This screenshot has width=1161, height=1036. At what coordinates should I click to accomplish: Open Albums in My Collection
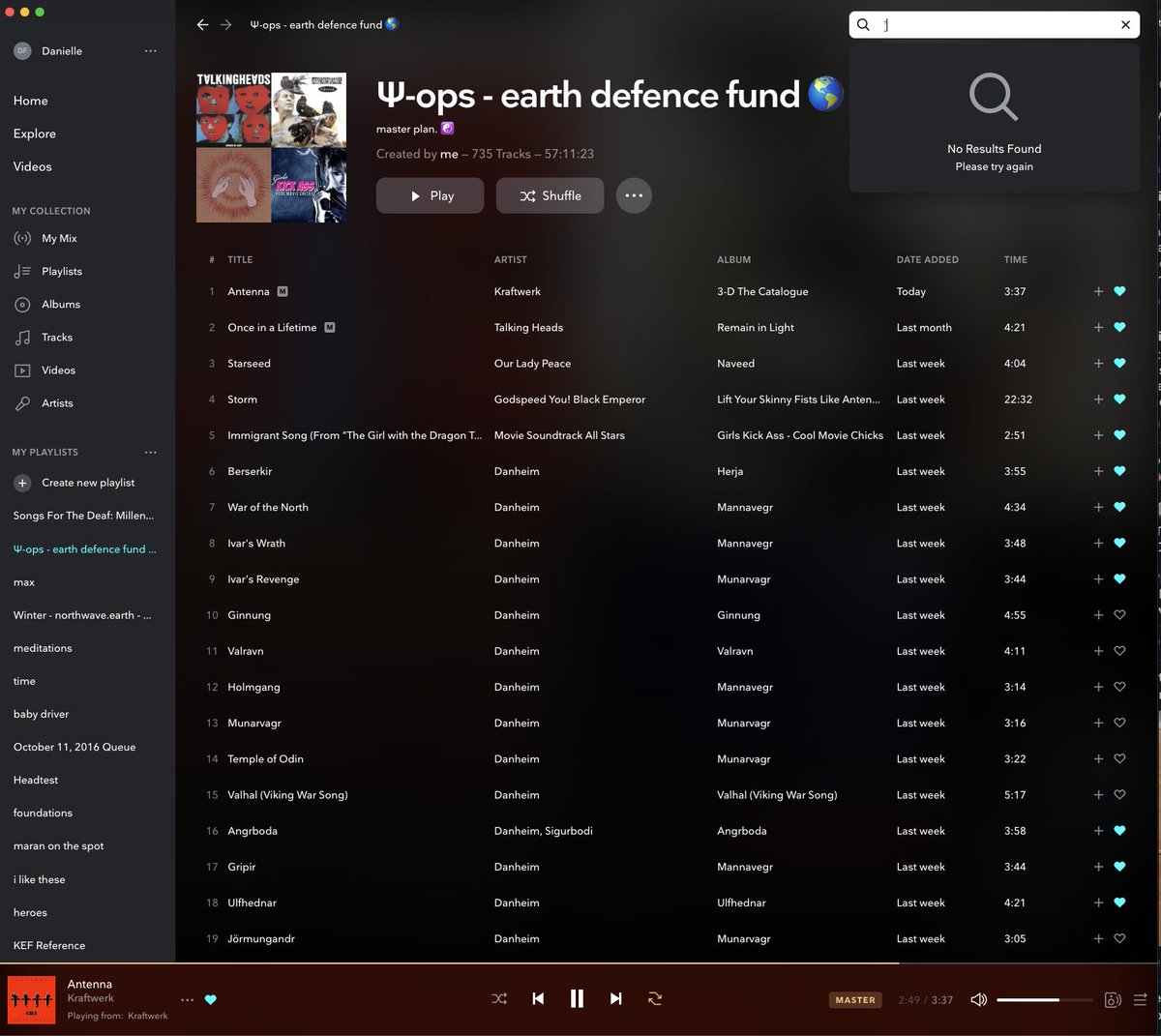(x=61, y=304)
